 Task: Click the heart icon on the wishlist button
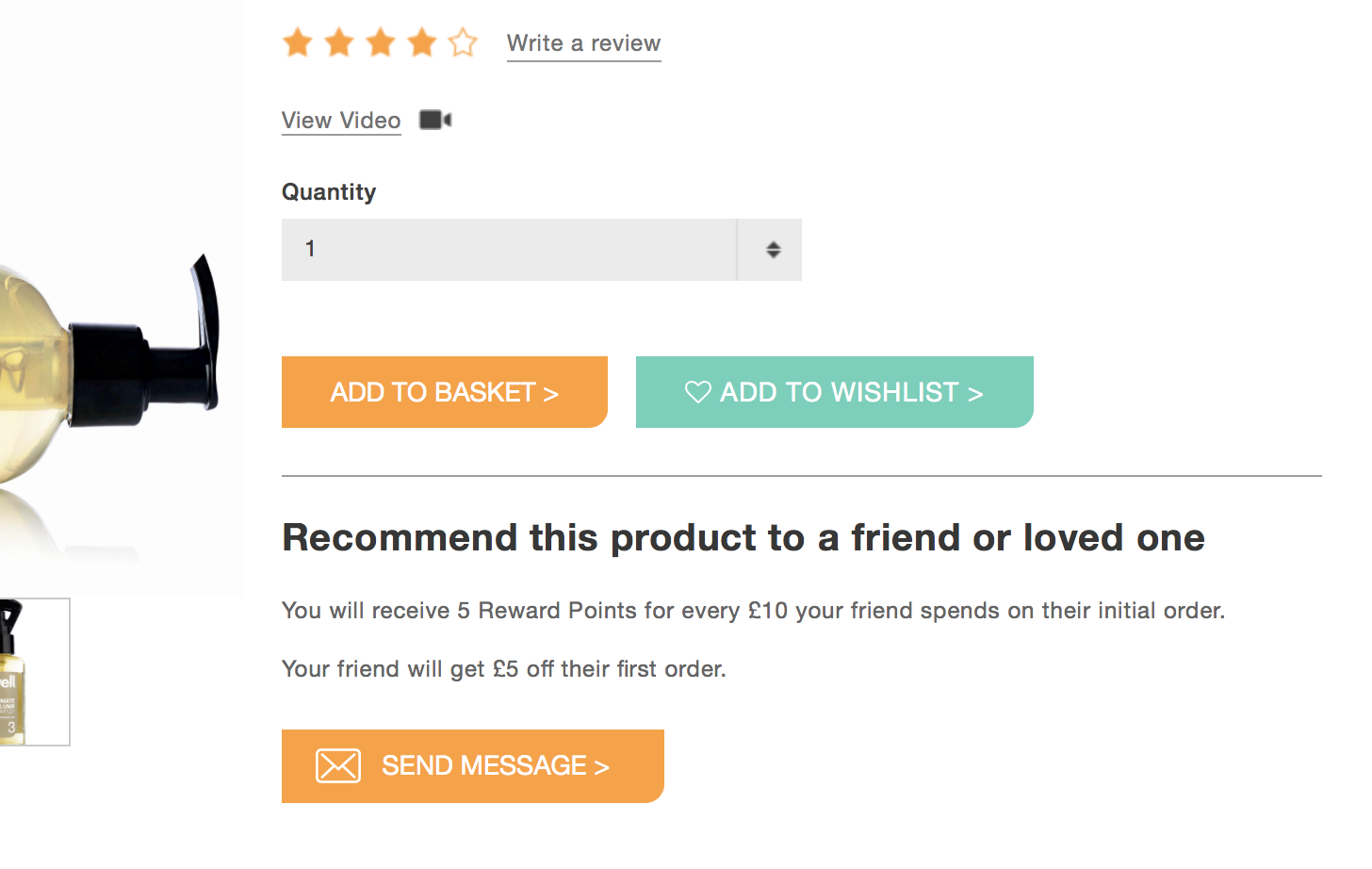coord(697,392)
